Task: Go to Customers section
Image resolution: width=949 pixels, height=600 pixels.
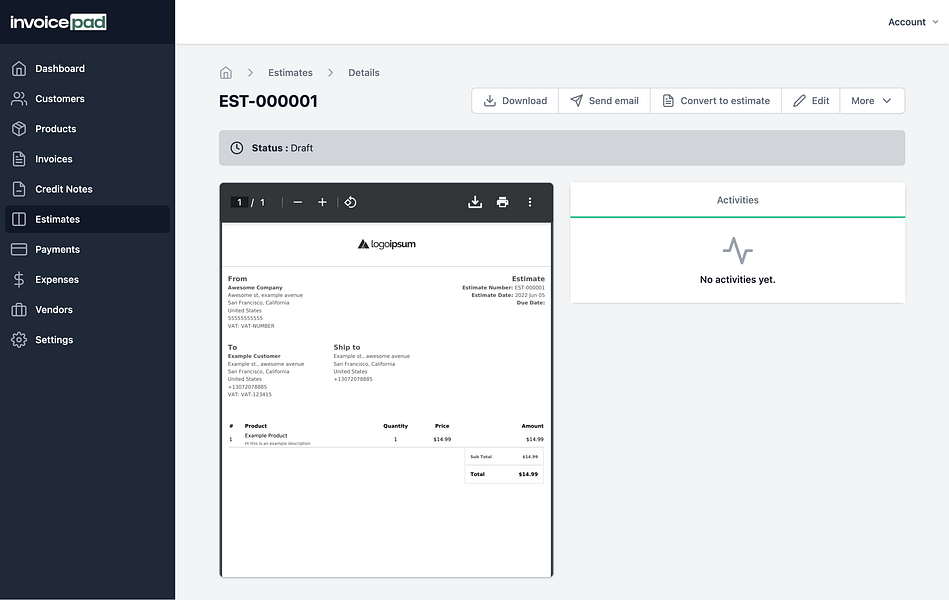Action: [x=88, y=99]
